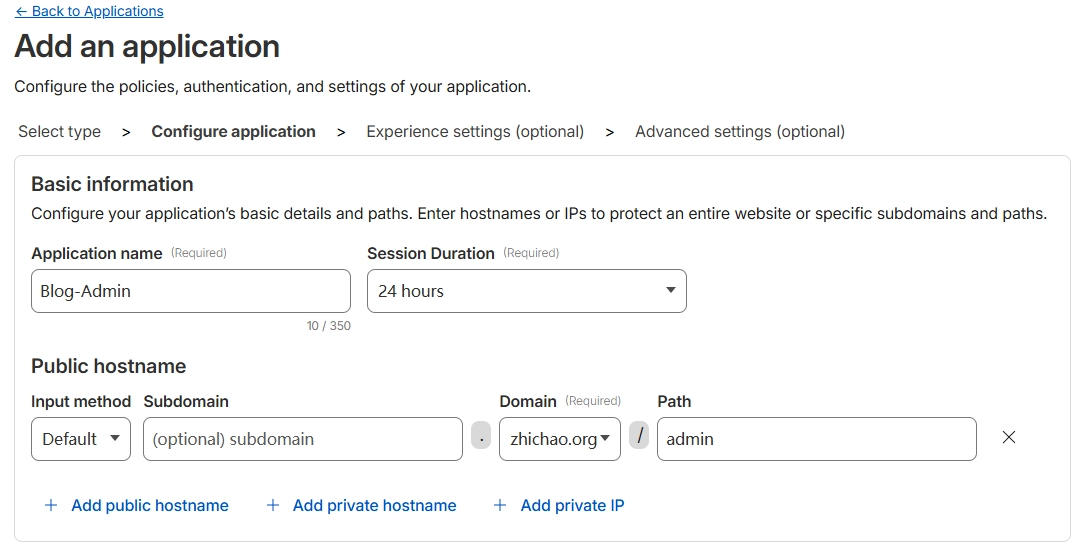The image size is (1079, 548).
Task: Click the plus icon beside Add private IP
Action: pos(500,506)
